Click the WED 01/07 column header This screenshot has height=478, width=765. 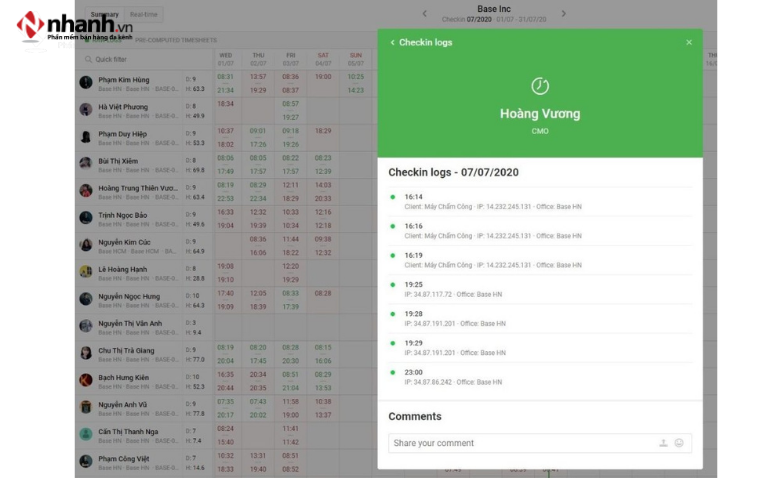tap(225, 59)
